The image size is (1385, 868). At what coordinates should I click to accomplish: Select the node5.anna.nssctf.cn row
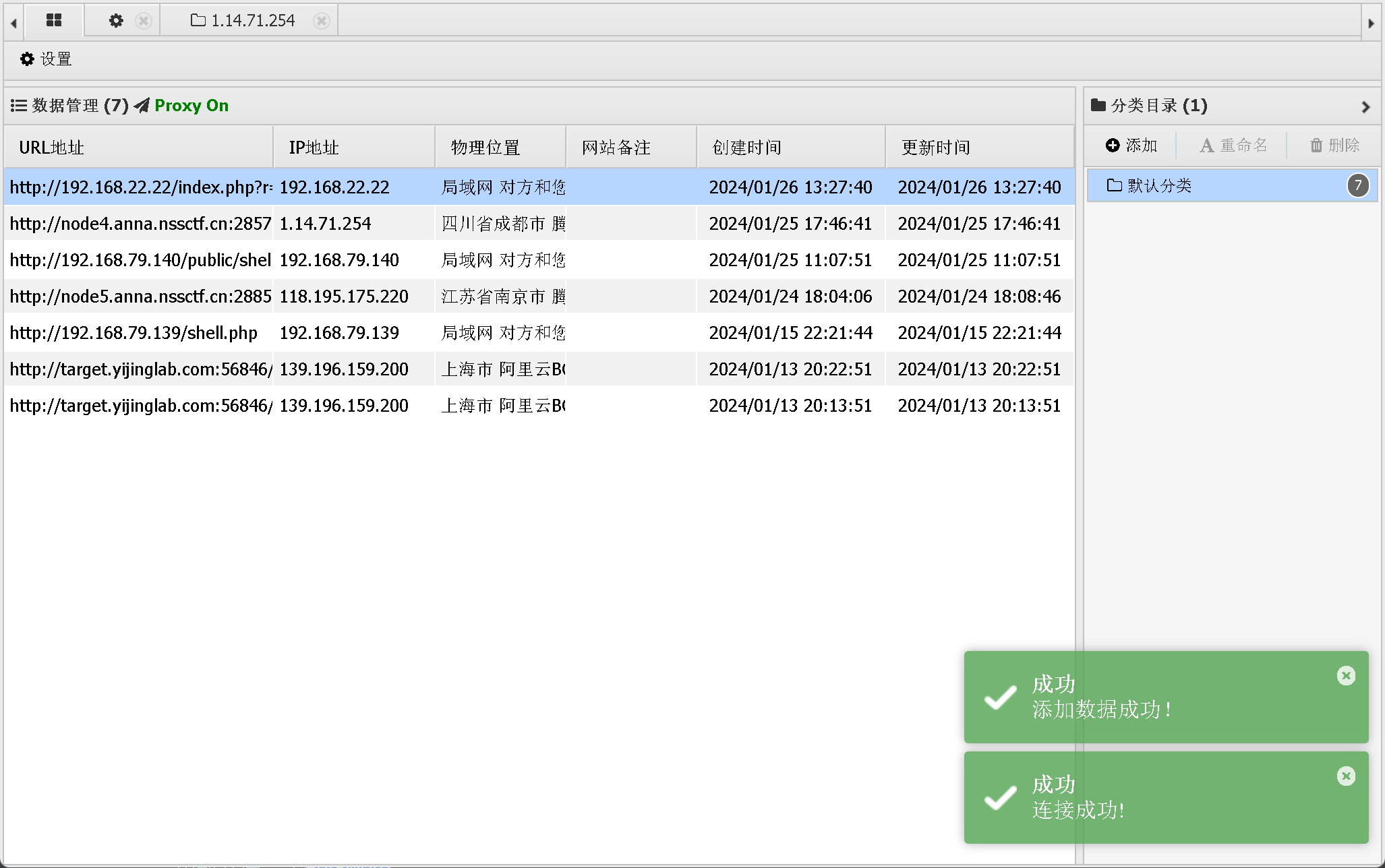pyautogui.click(x=140, y=297)
